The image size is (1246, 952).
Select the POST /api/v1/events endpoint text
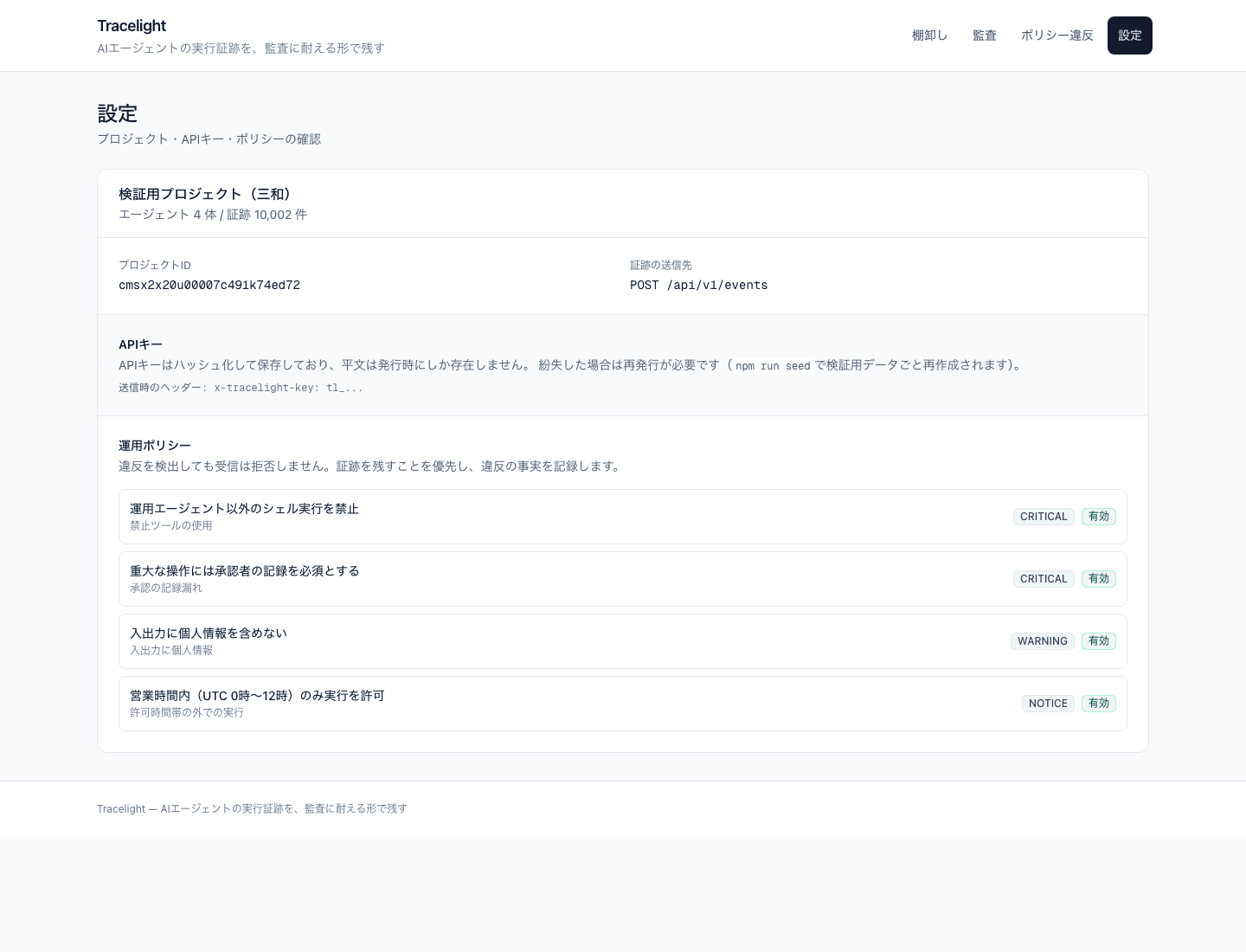click(x=698, y=285)
